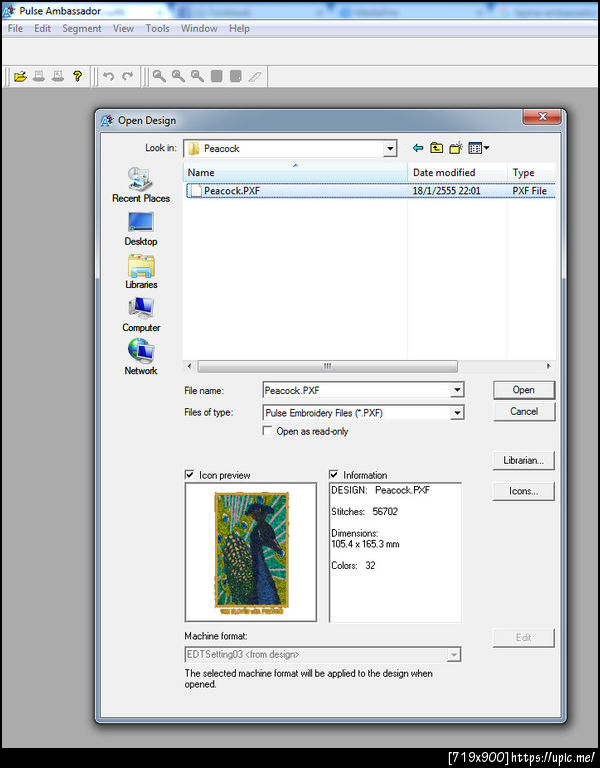Open the Tools menu
Screen dimensions: 600x768
[x=157, y=28]
